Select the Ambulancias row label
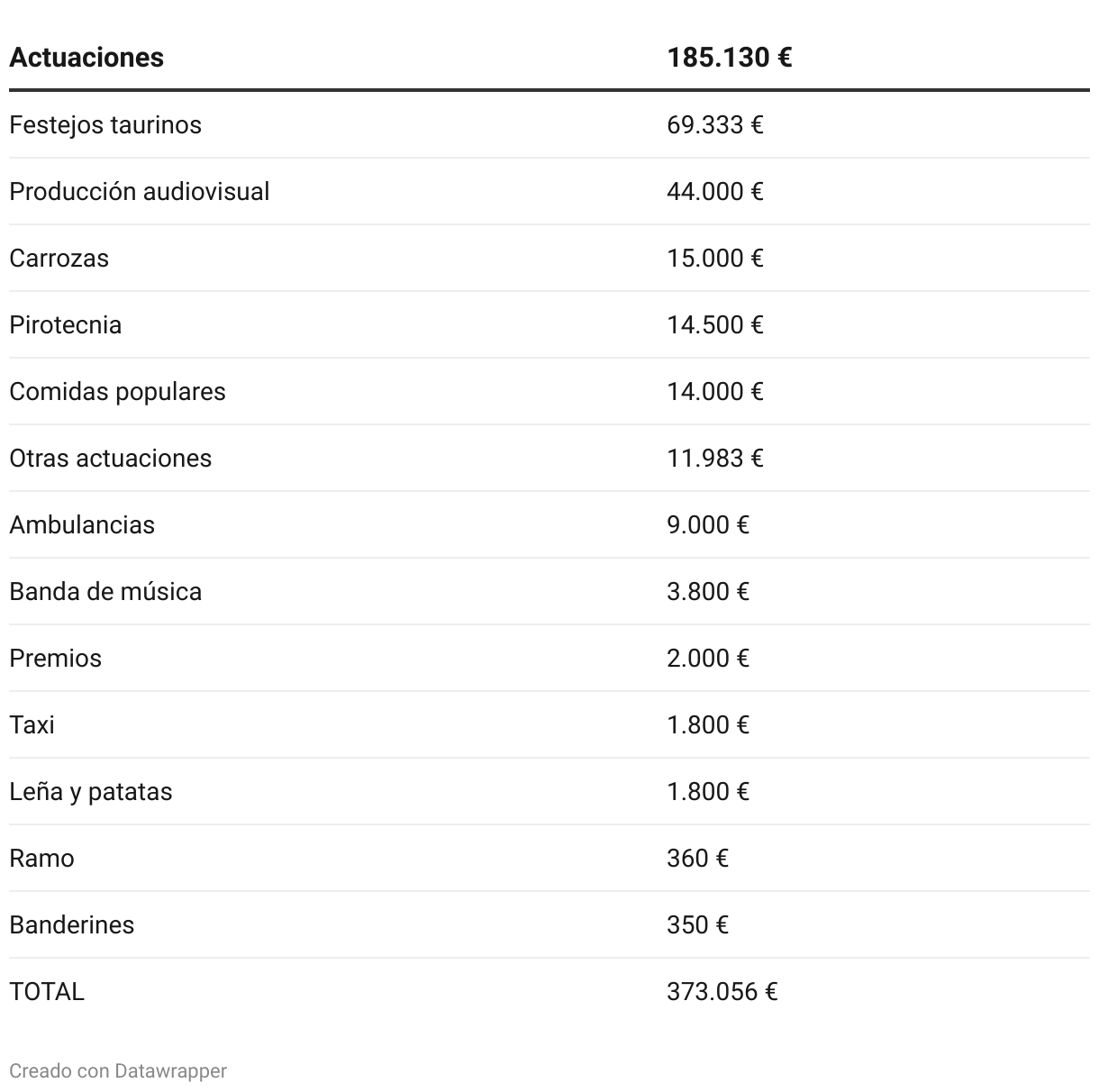This screenshot has width=1099, height=1092. coord(82,524)
